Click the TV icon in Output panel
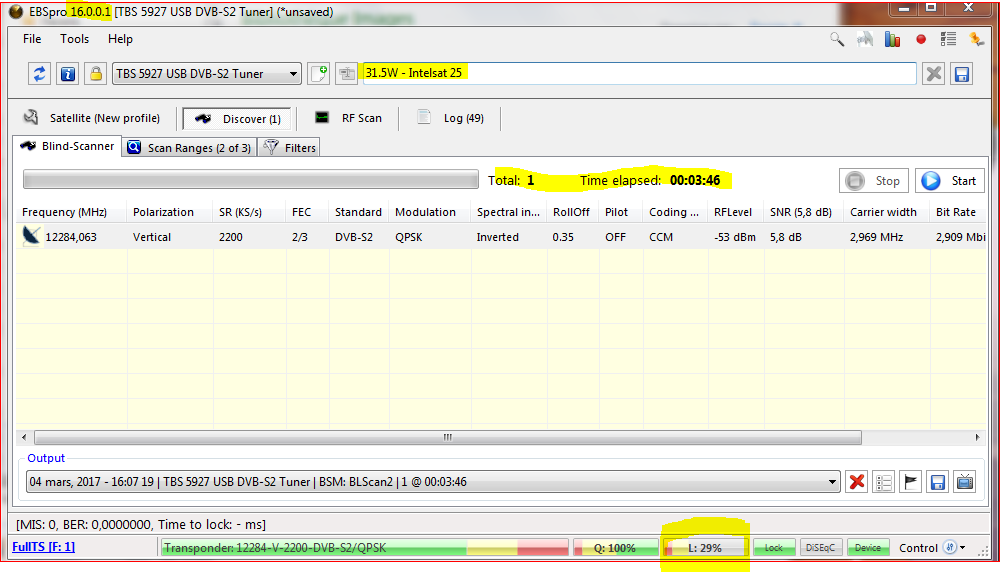The width and height of the screenshot is (1000, 572). tap(964, 482)
